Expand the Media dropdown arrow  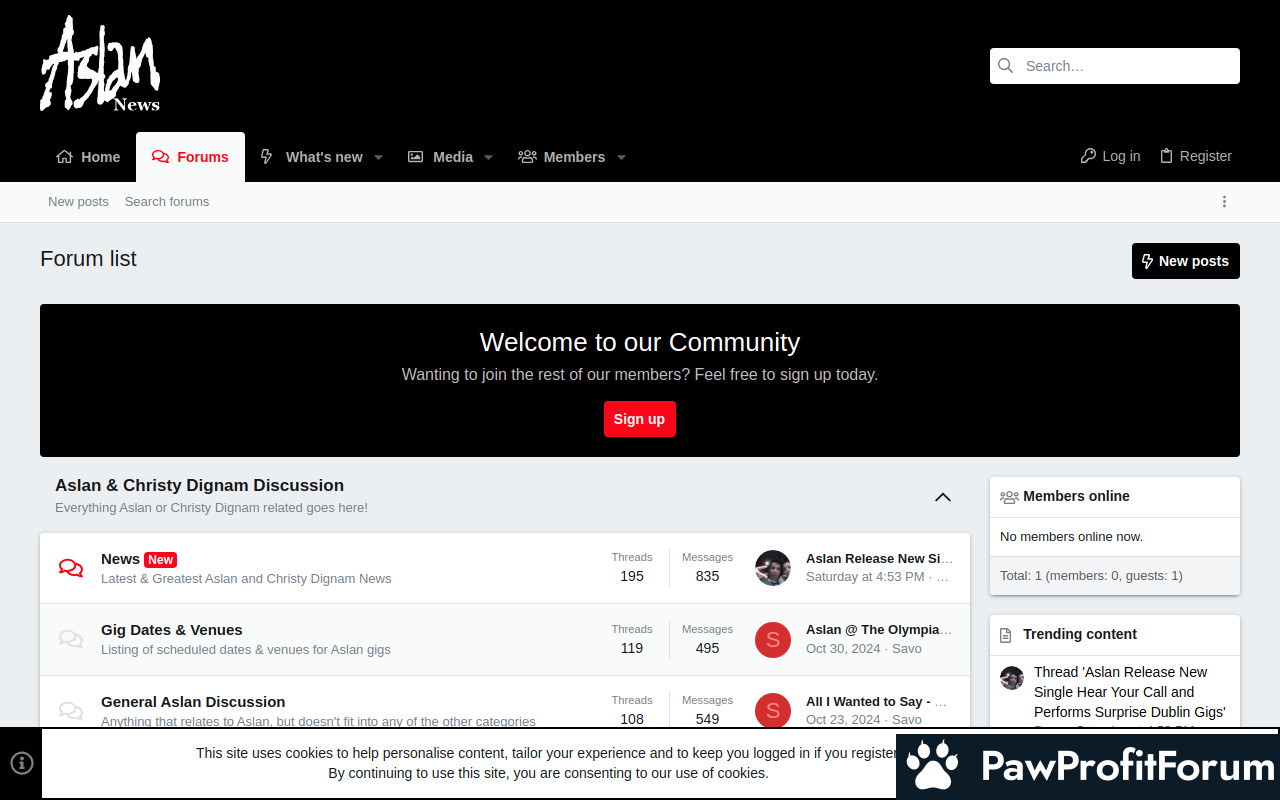(x=489, y=158)
